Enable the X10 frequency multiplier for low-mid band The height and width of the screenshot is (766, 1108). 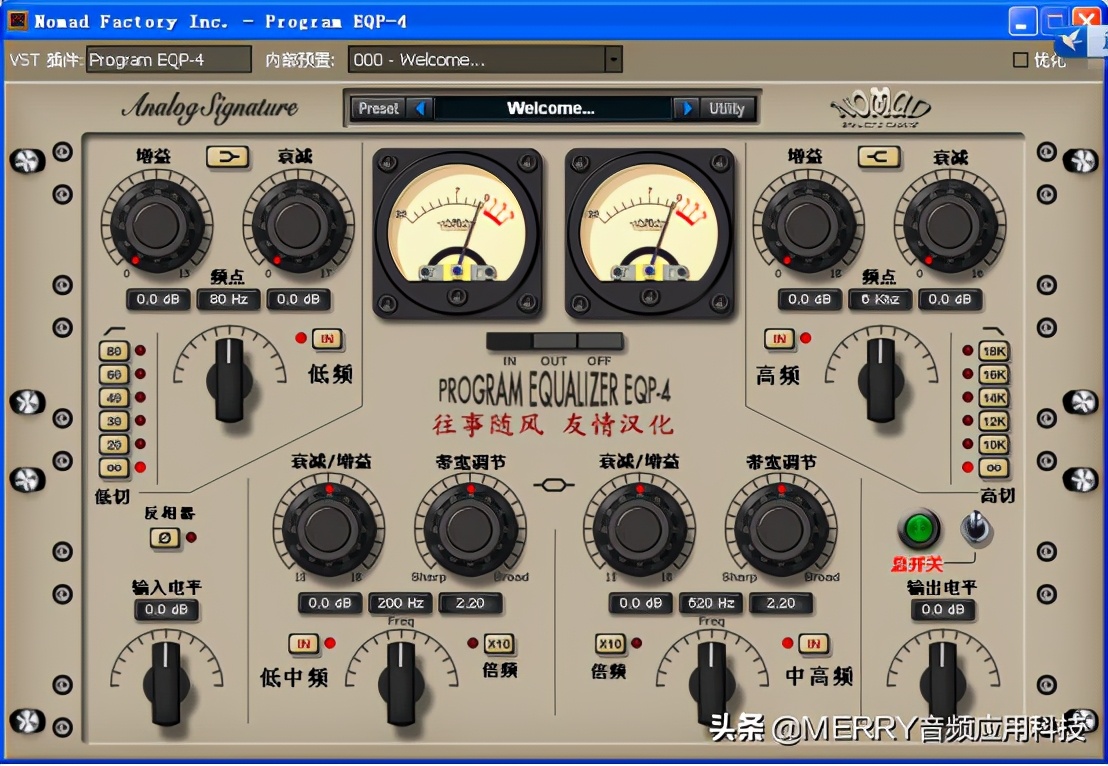coord(498,645)
